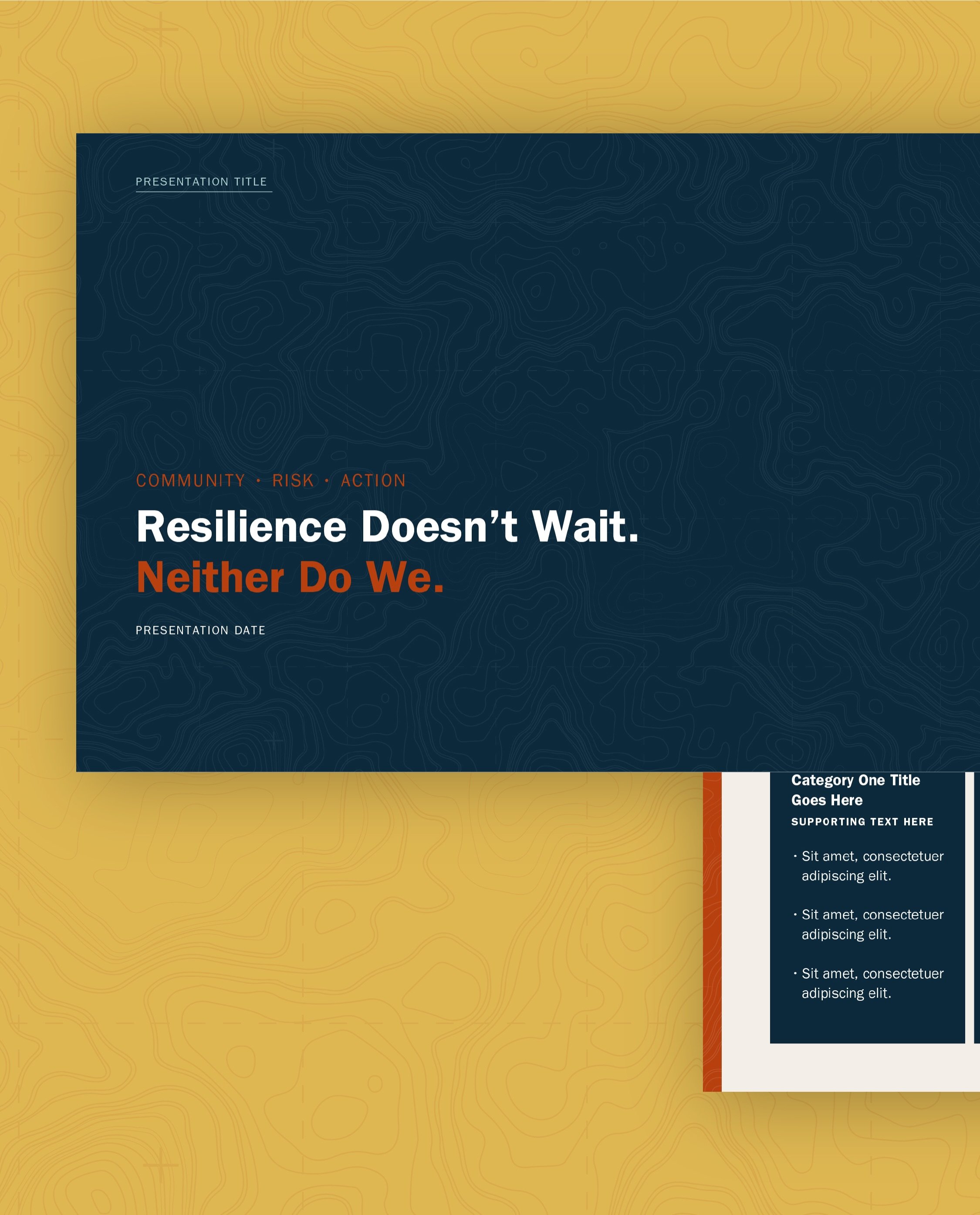Click Category One Title Goes Here heading
Image resolution: width=980 pixels, height=1215 pixels.
pyautogui.click(x=855, y=790)
